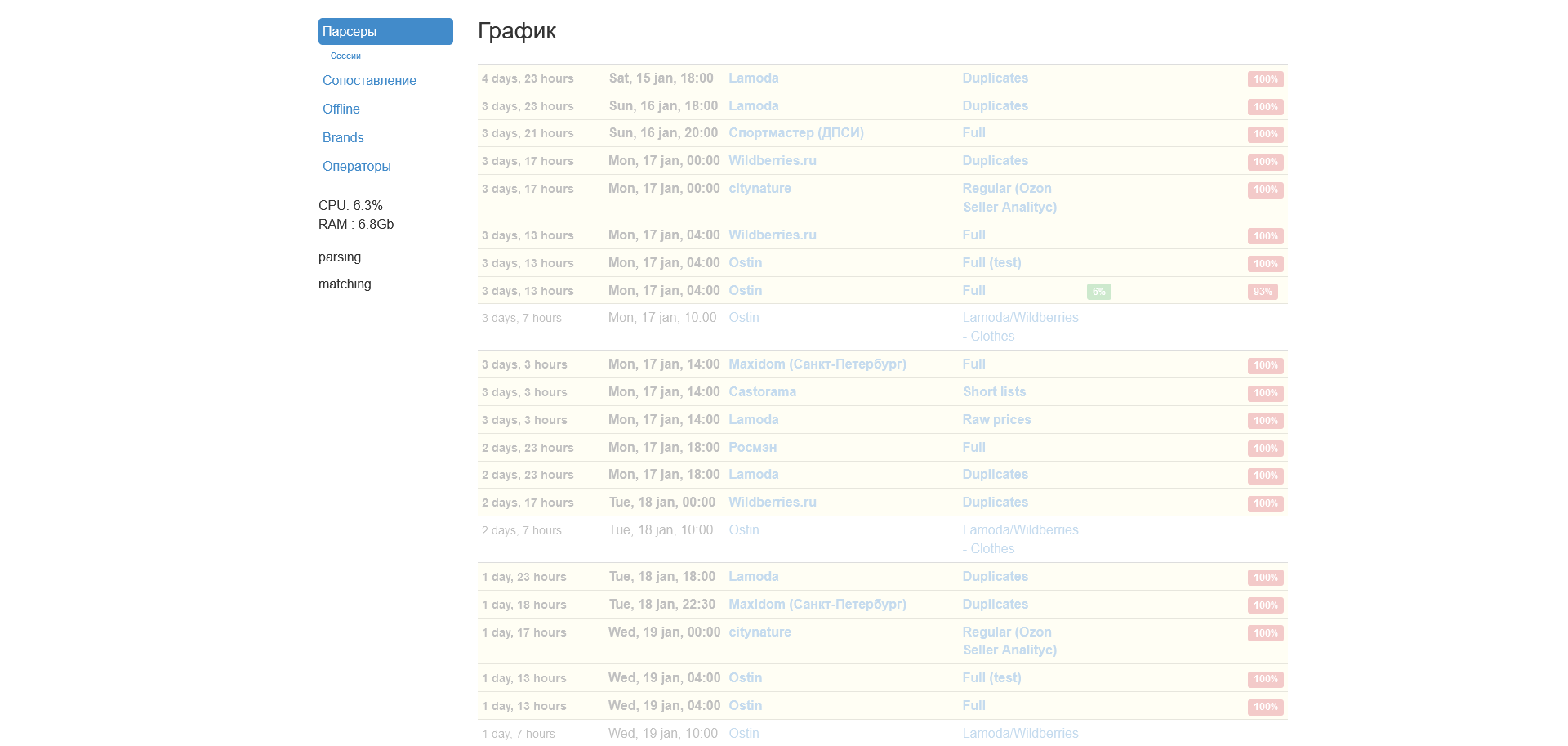Click citynature in the Wed, 19 jan row
This screenshot has width=1568, height=746.
click(759, 632)
